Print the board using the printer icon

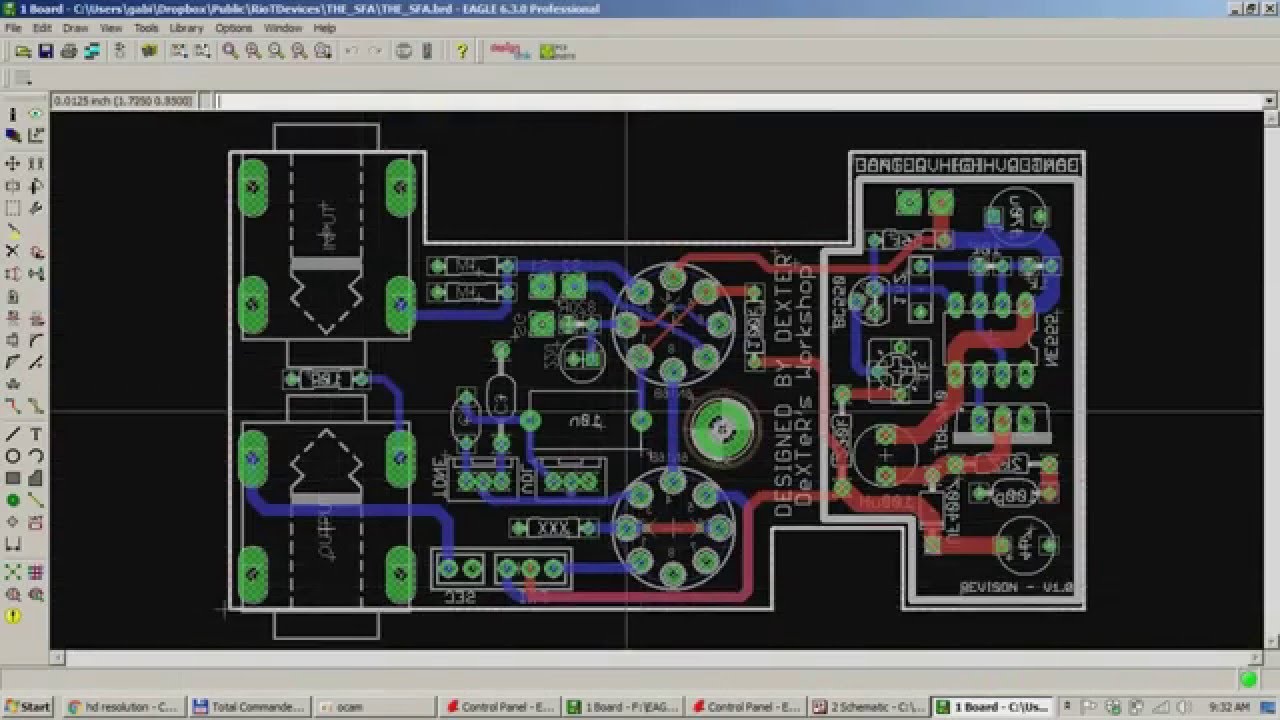click(70, 51)
